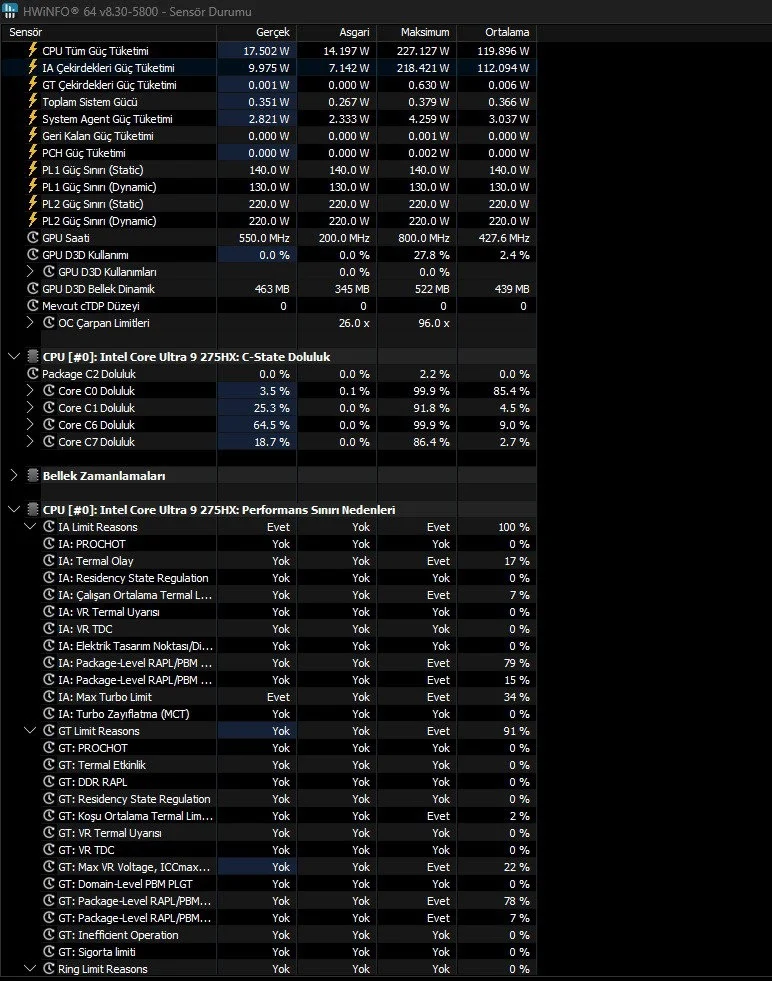Viewport: 772px width, 981px height.
Task: Select GT: Residency State Regulation row
Action: coord(270,799)
